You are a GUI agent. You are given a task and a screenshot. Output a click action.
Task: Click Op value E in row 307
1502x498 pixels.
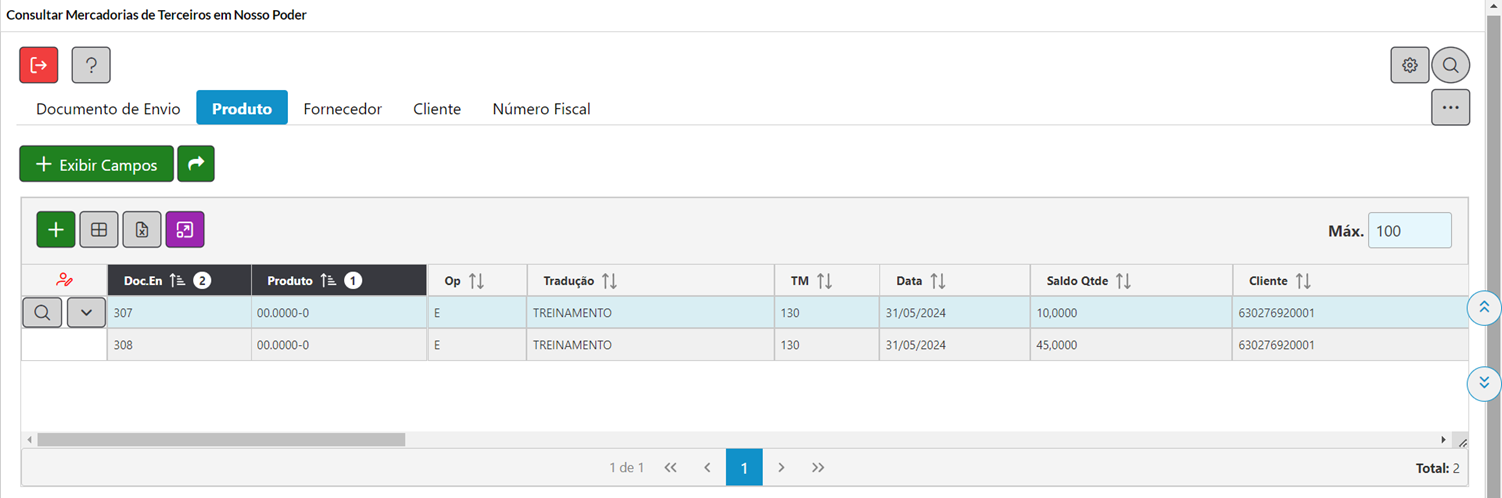pos(477,312)
